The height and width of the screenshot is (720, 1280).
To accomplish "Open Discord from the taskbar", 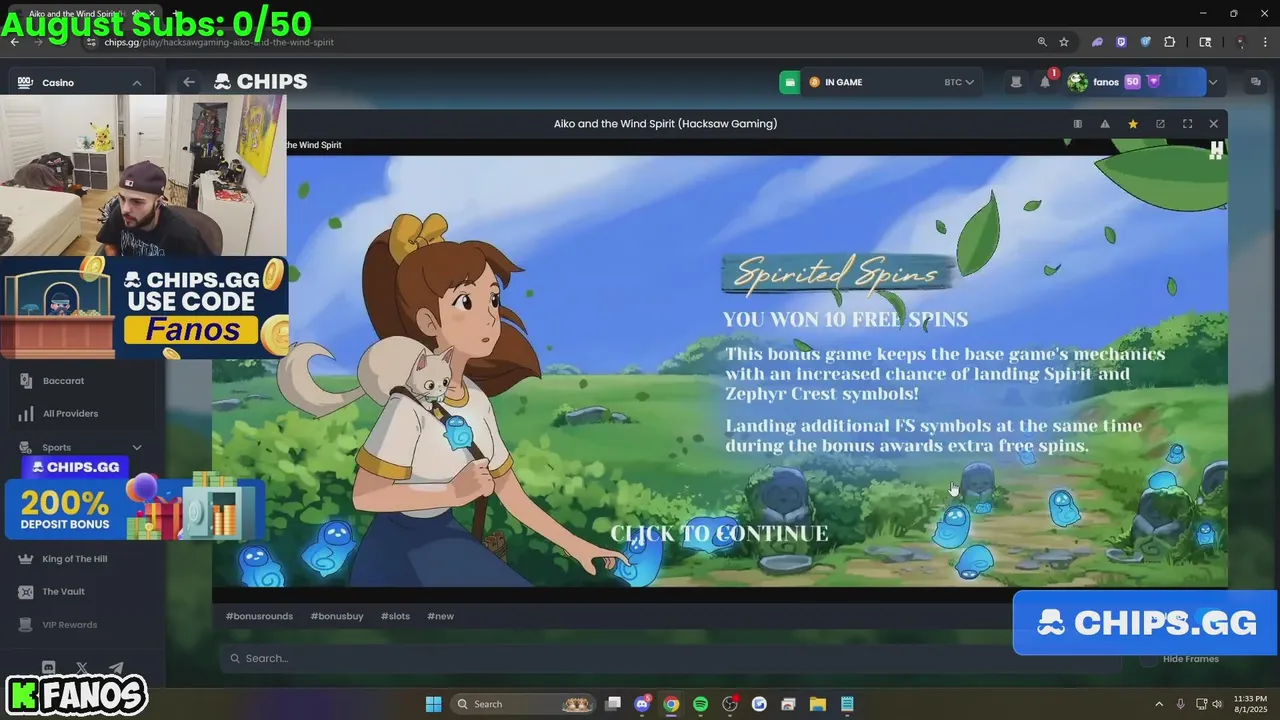I will tap(642, 704).
